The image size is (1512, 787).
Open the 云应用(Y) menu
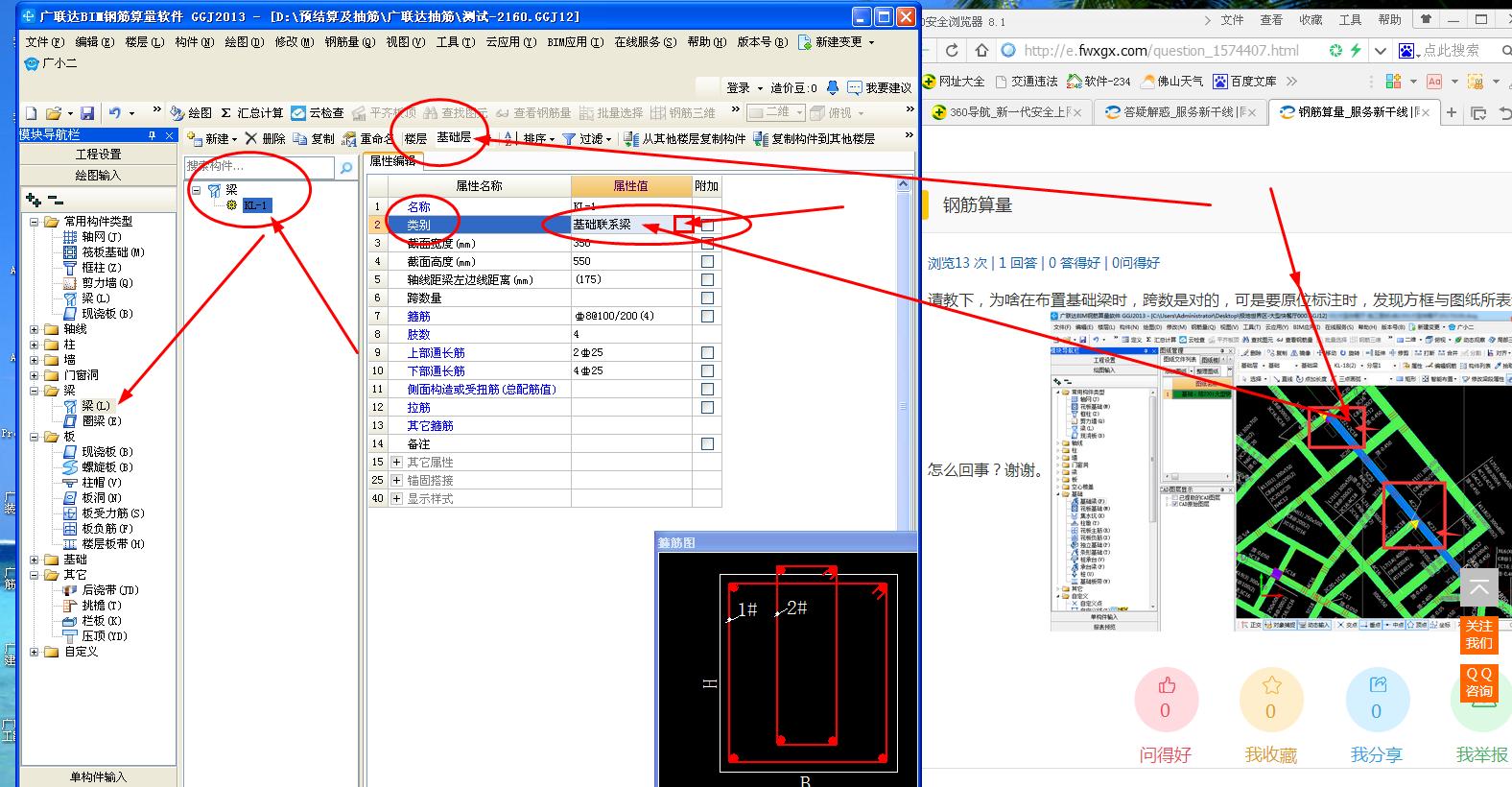510,42
